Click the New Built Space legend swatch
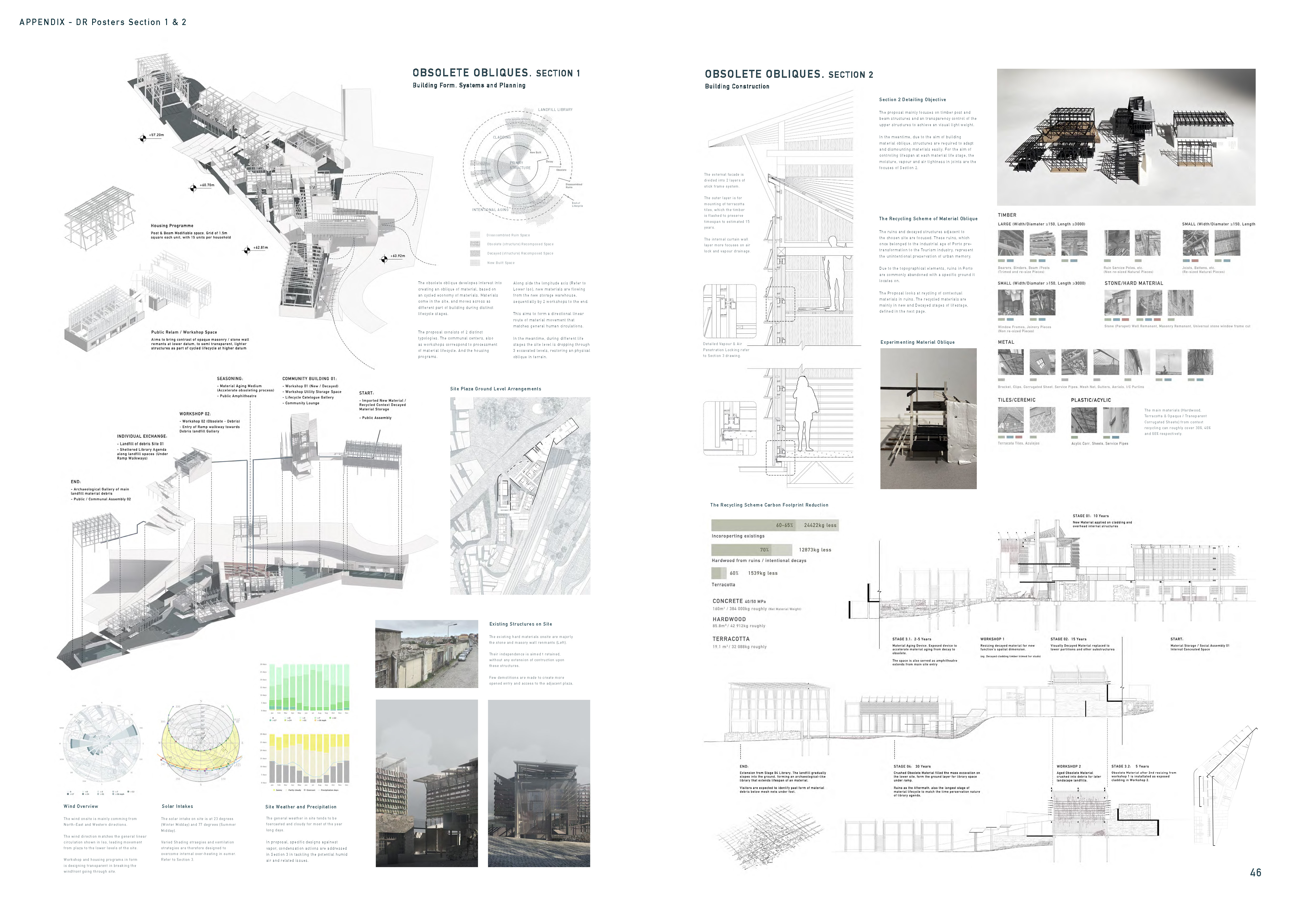The height and width of the screenshot is (924, 1311). tap(475, 263)
